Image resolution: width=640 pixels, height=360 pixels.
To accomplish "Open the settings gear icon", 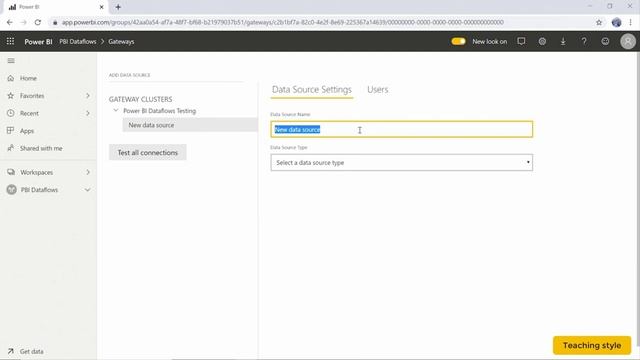I will point(542,41).
